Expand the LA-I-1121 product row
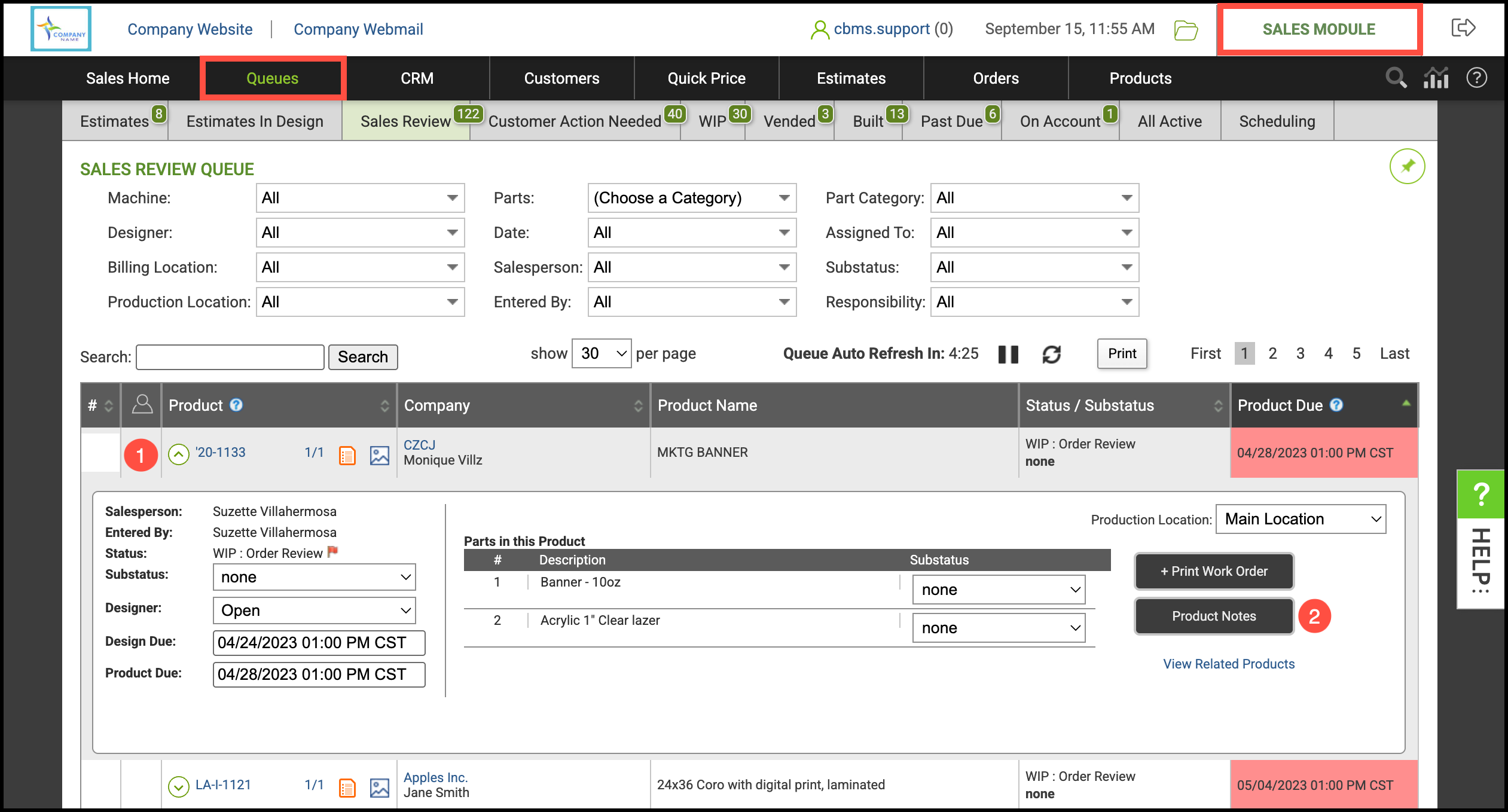Viewport: 1508px width, 812px height. [x=178, y=786]
